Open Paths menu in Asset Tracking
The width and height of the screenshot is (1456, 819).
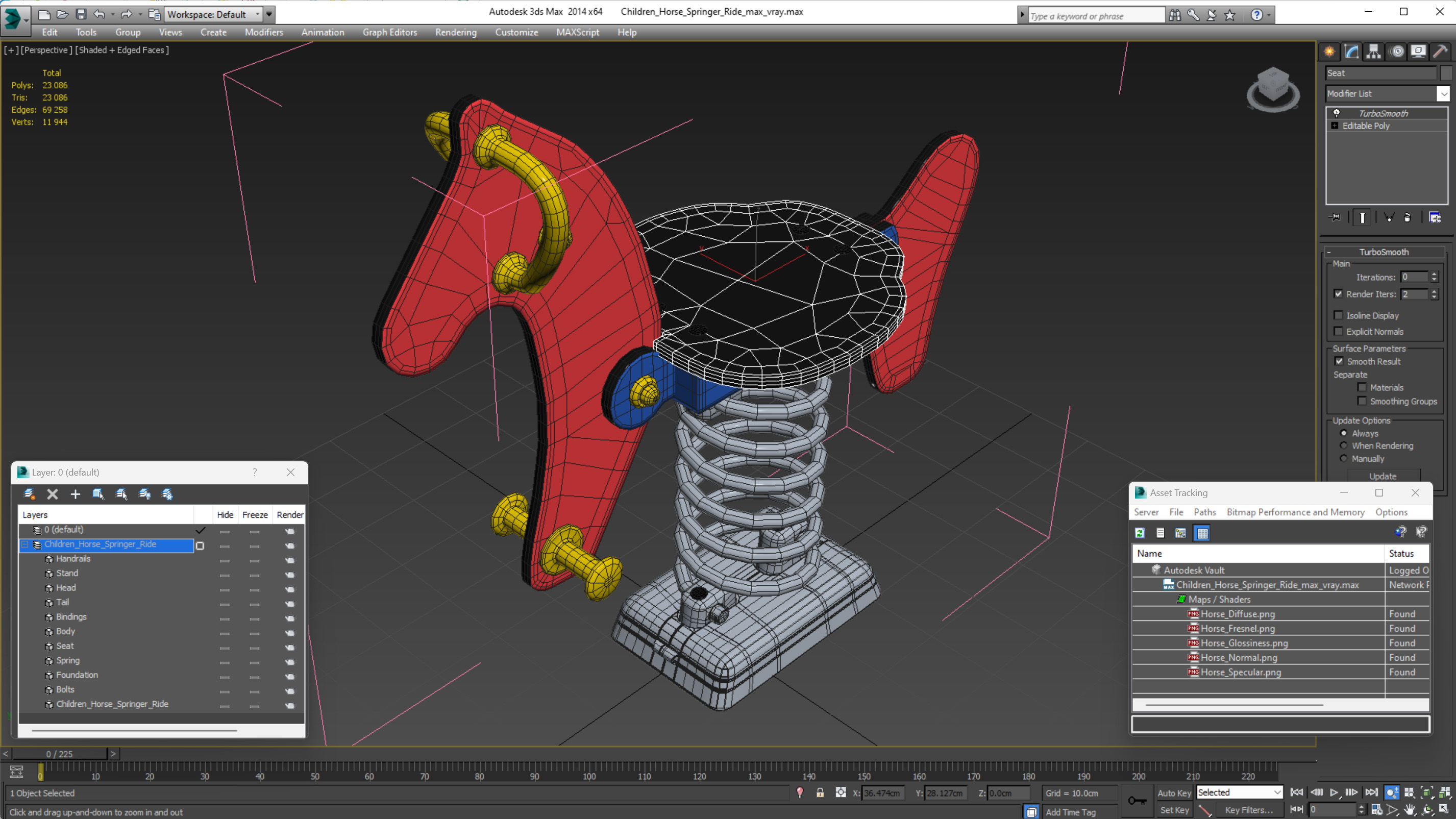click(1204, 512)
